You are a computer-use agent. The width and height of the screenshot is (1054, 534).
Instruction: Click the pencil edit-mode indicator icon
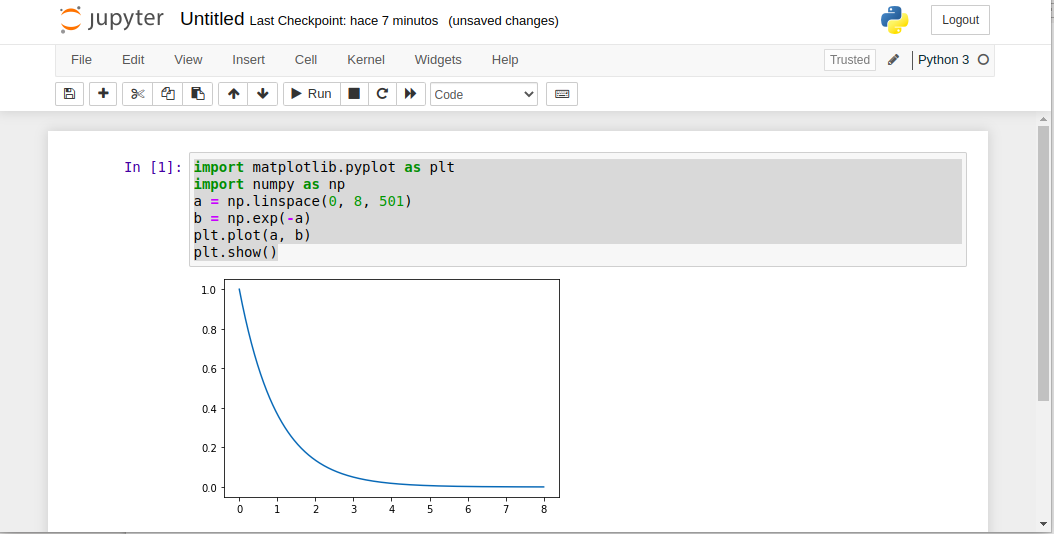point(894,60)
